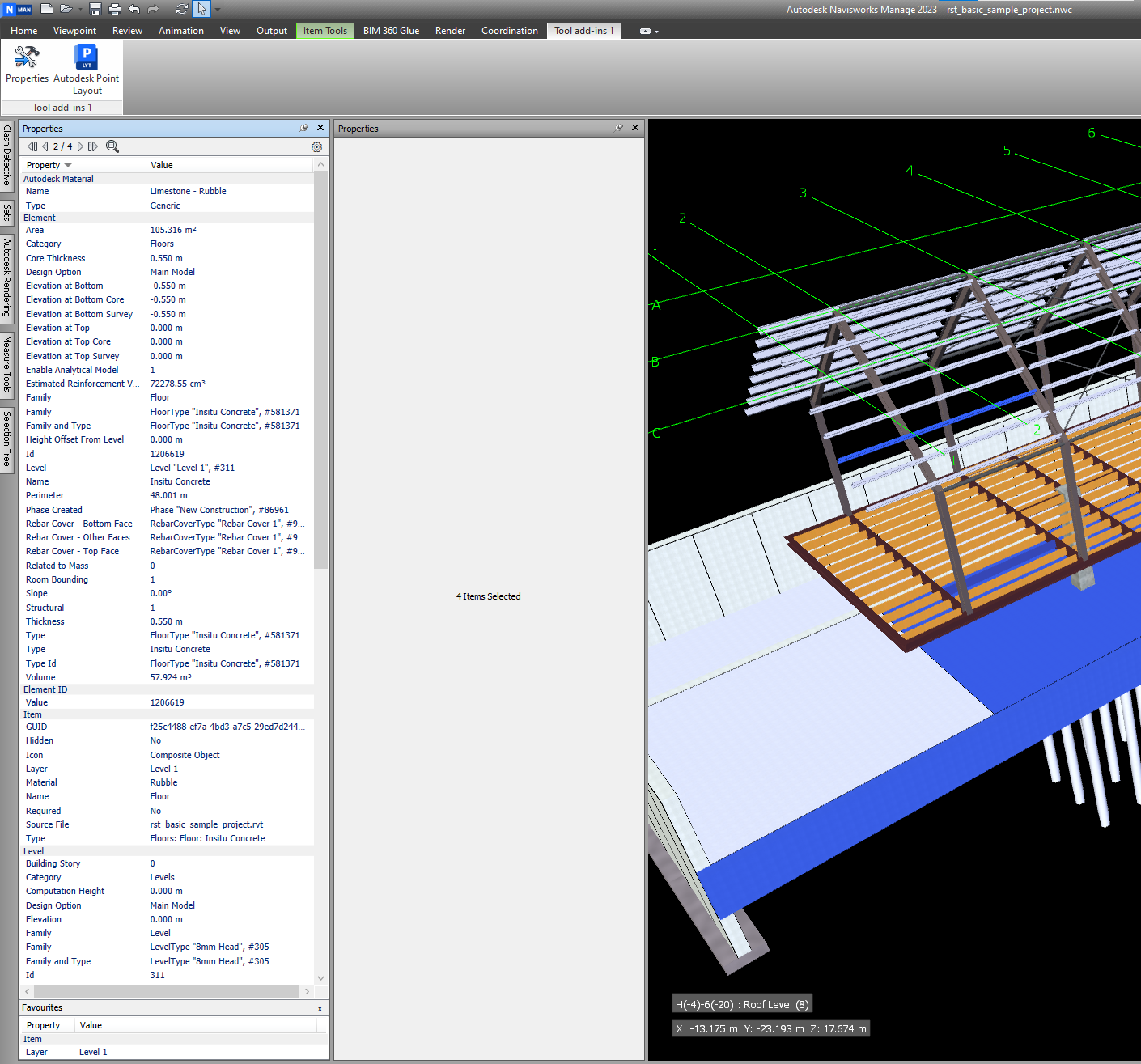Image resolution: width=1141 pixels, height=1064 pixels.
Task: Click the Save icon in quick access toolbar
Action: pyautogui.click(x=95, y=9)
